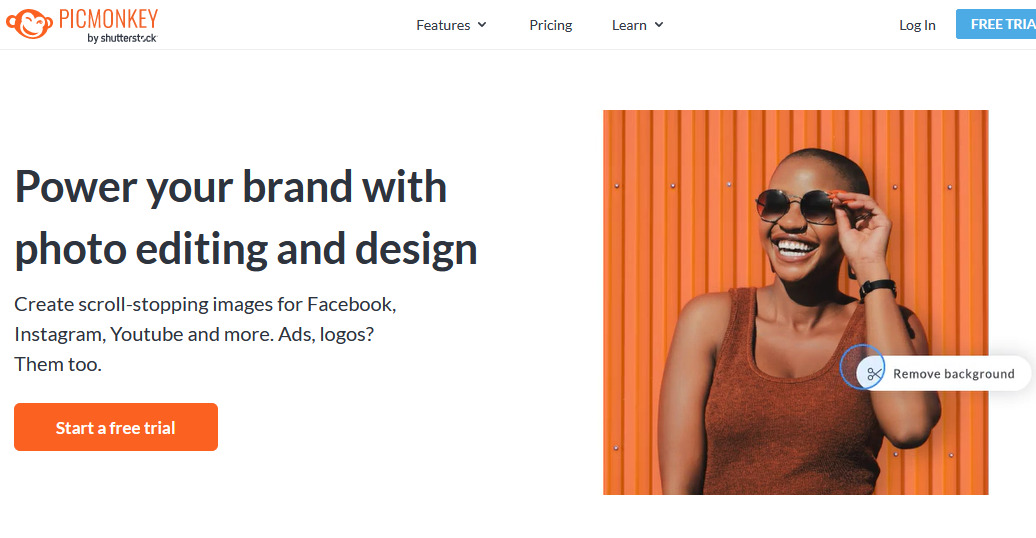This screenshot has width=1036, height=538.
Task: Click the 'by shutterstock' text under the logo
Action: coord(121,38)
